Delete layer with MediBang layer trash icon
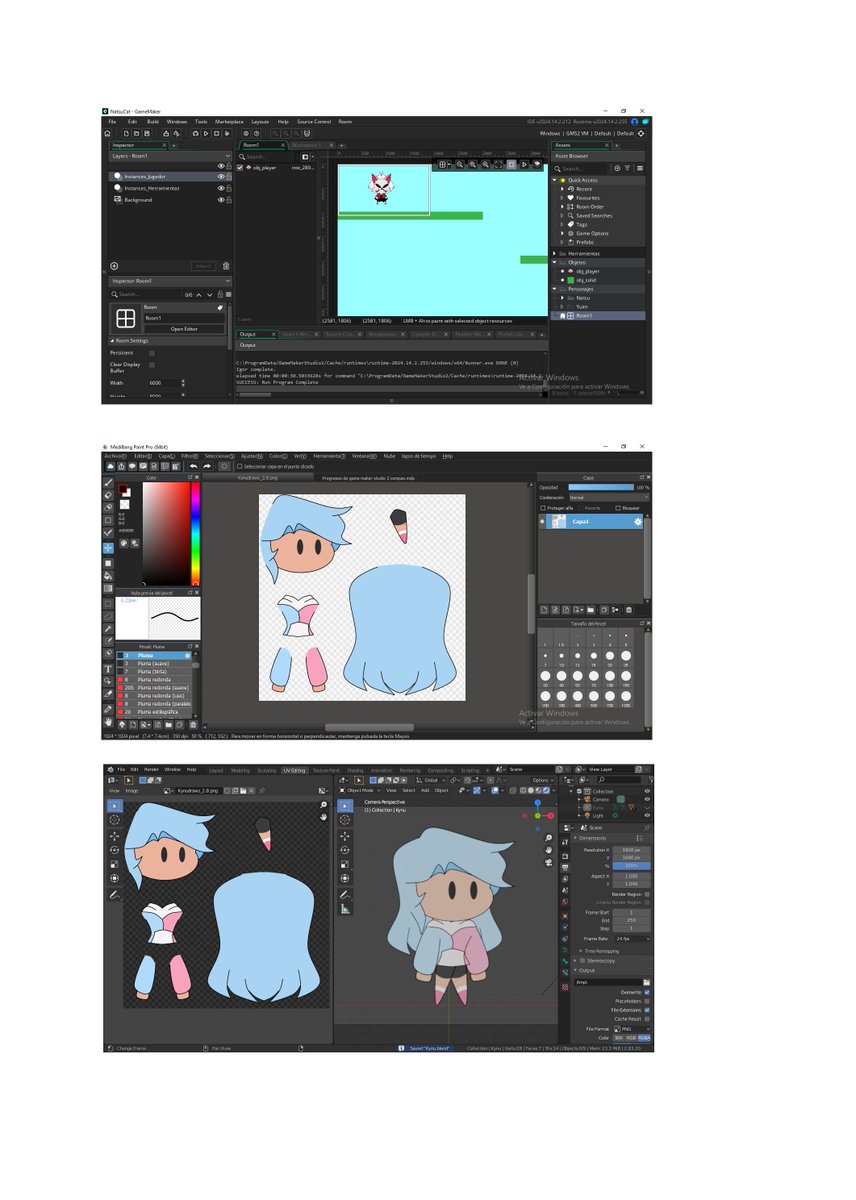Viewport: 856px width, 1200px height. click(629, 610)
